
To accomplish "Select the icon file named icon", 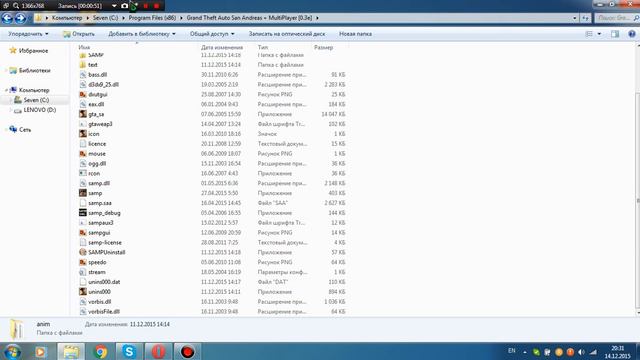I will (x=83, y=134).
